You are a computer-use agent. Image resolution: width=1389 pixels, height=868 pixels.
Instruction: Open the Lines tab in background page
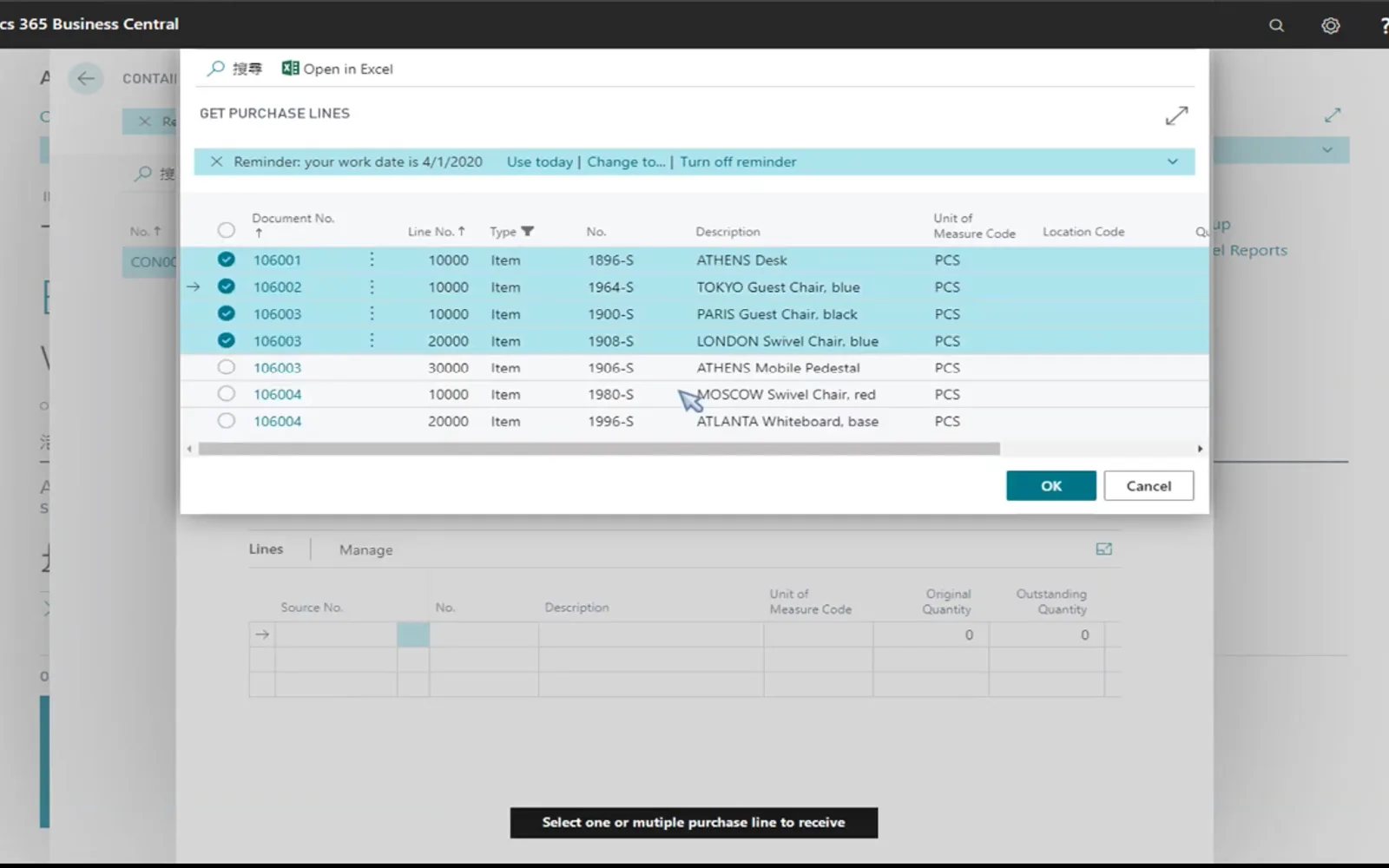(266, 549)
